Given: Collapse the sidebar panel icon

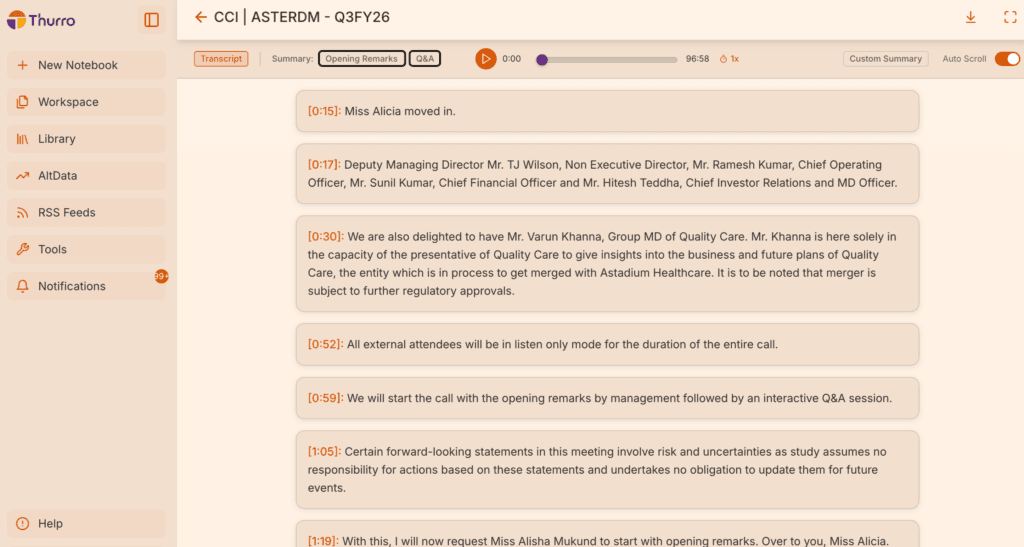Looking at the screenshot, I should click(x=151, y=19).
